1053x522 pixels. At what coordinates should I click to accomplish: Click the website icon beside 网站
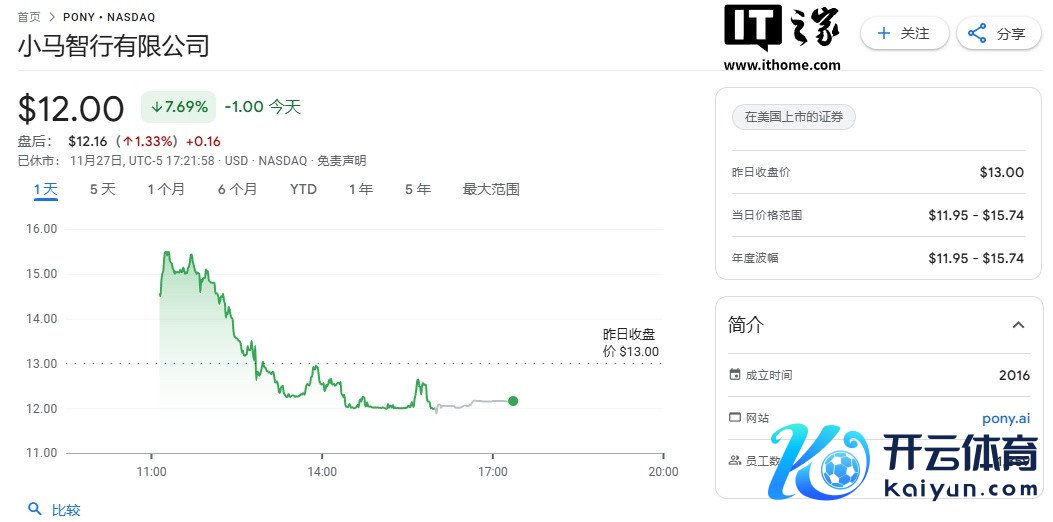(x=736, y=418)
